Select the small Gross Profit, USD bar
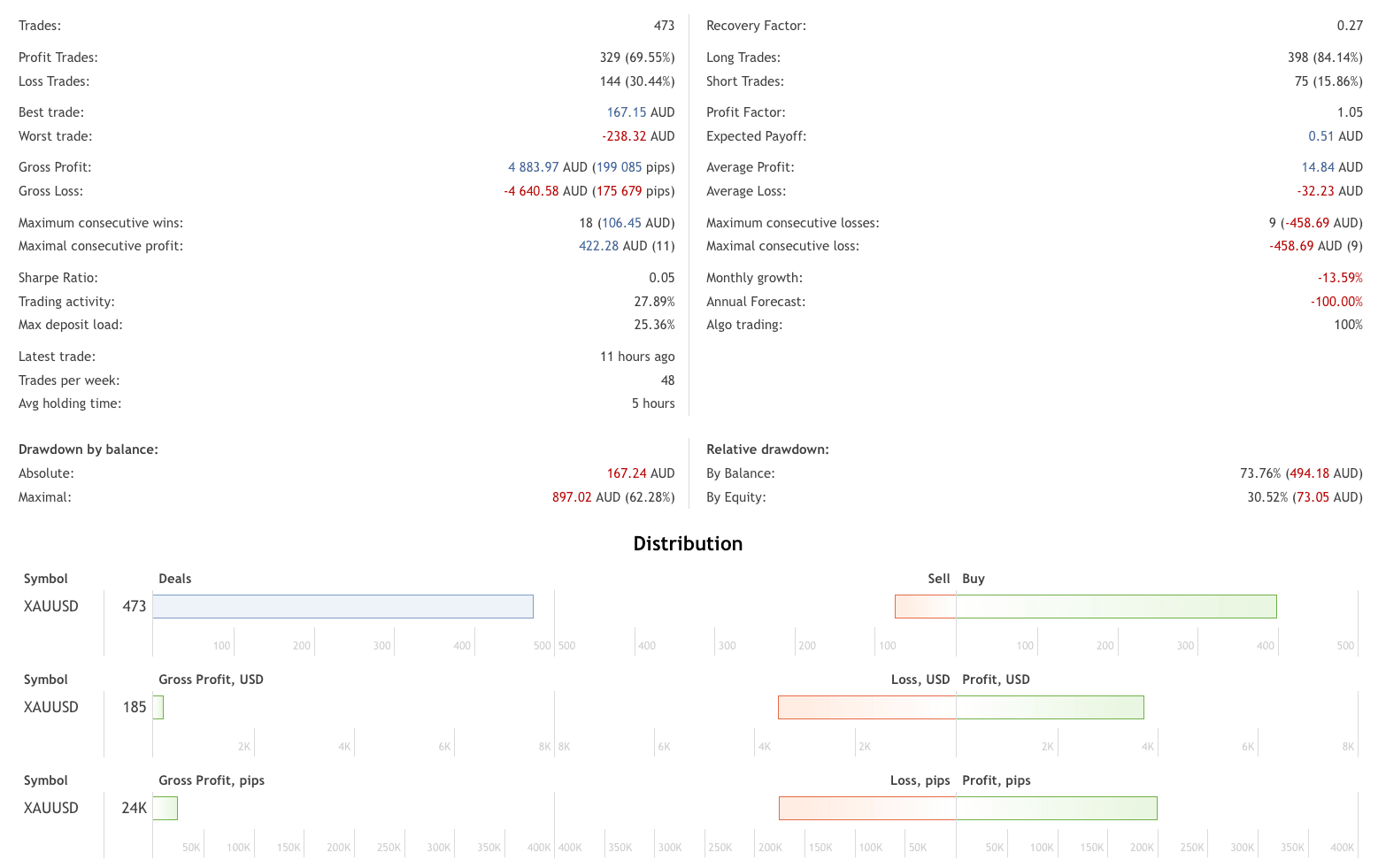Image resolution: width=1378 pixels, height=868 pixels. coord(158,707)
